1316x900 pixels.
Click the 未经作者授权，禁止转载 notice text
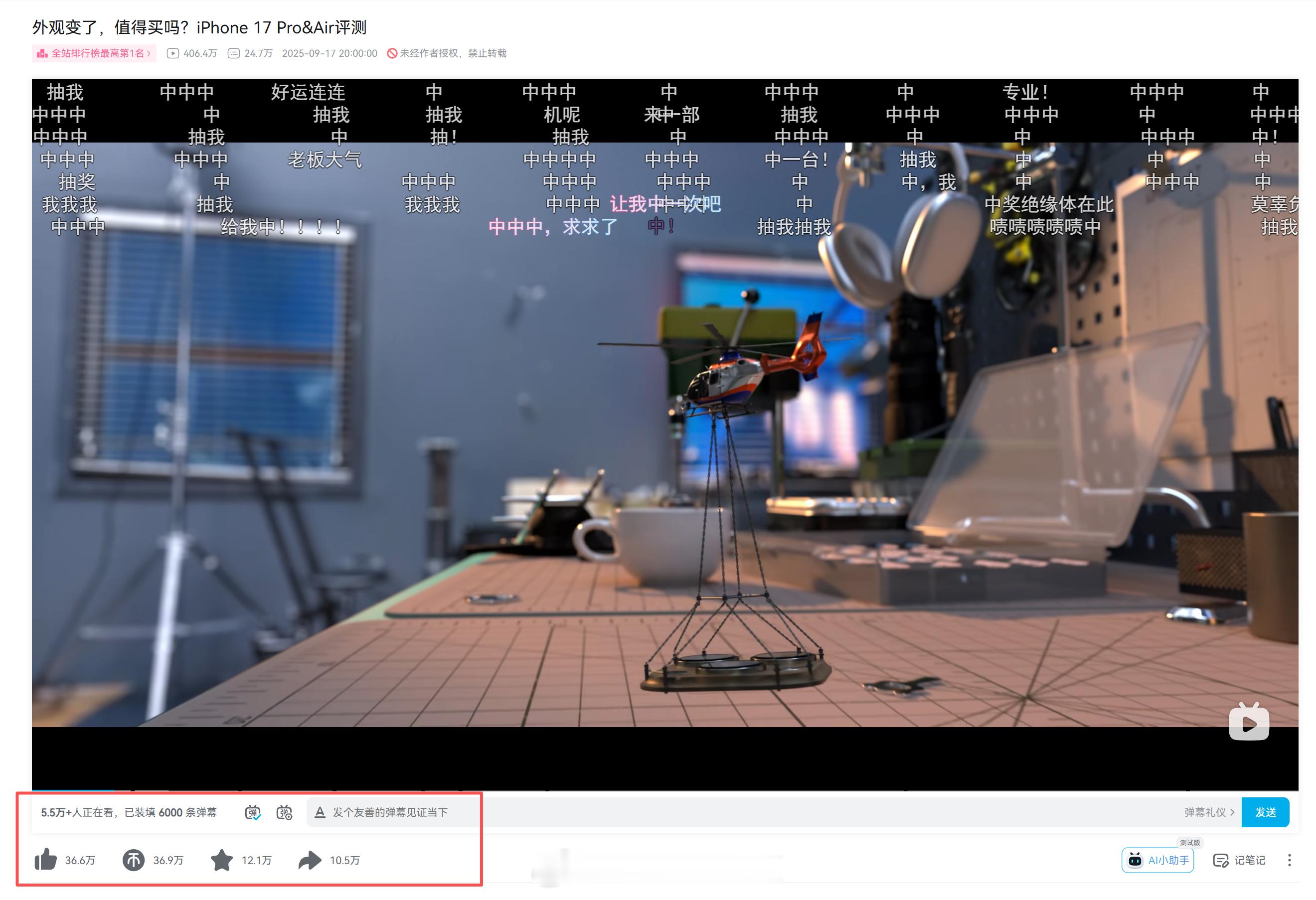453,53
